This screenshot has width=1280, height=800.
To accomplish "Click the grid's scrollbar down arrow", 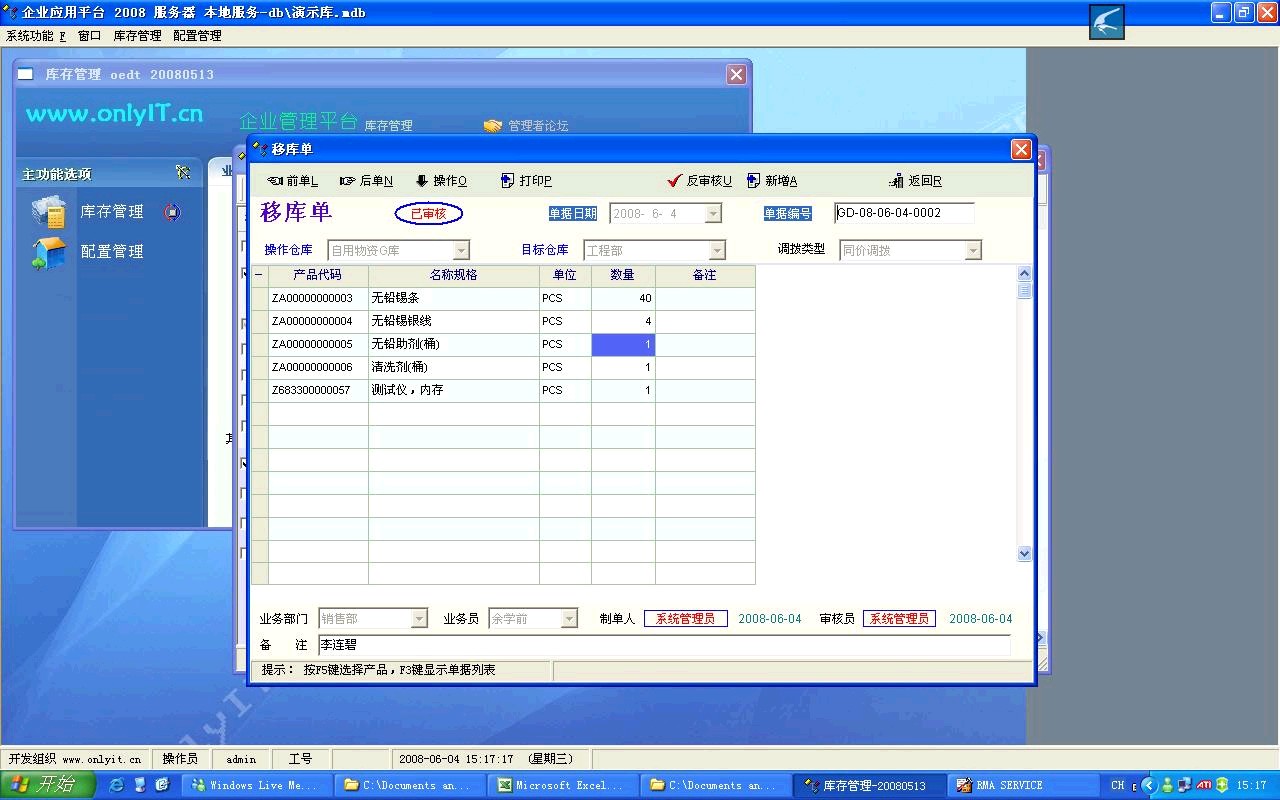I will pyautogui.click(x=1024, y=553).
